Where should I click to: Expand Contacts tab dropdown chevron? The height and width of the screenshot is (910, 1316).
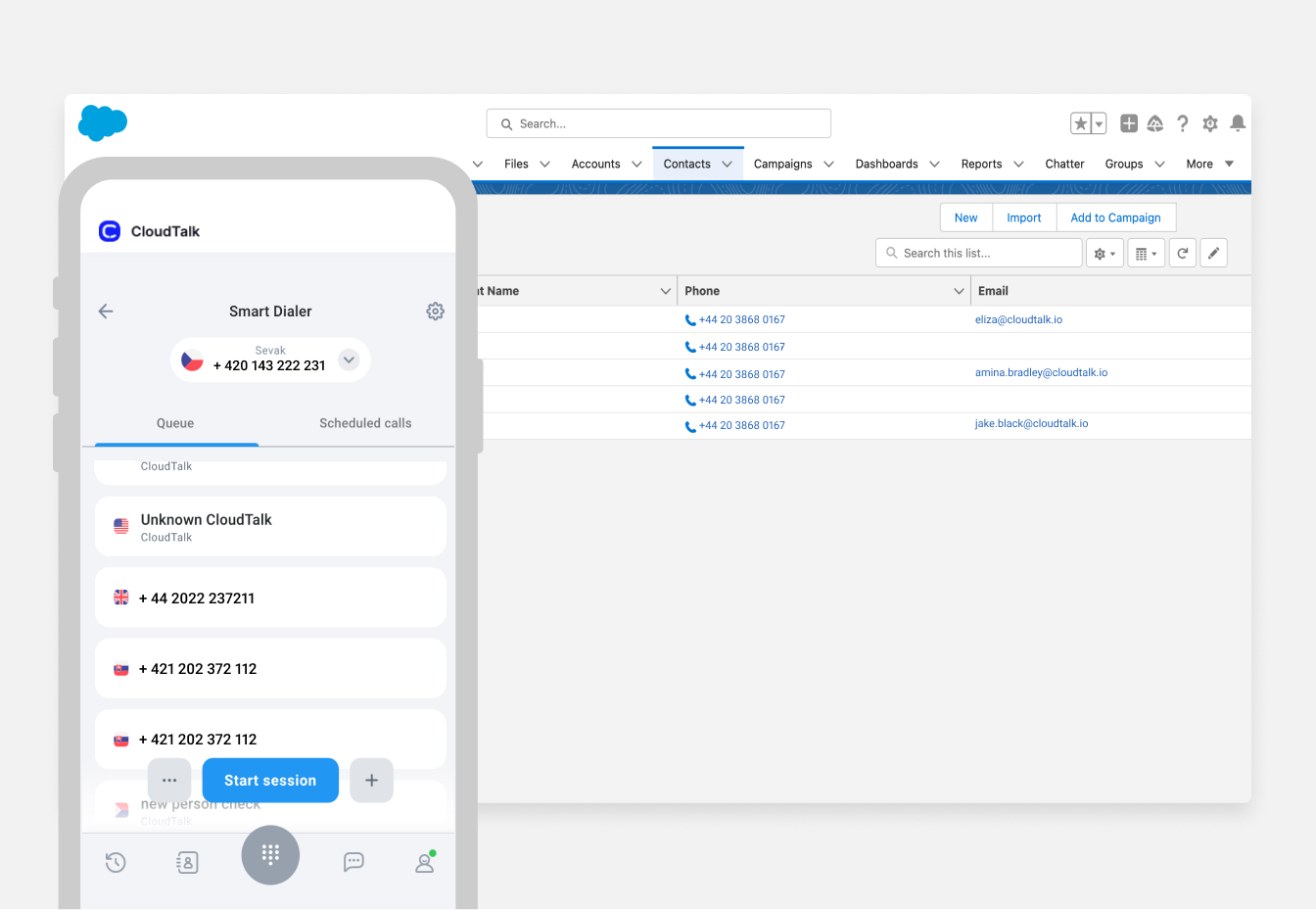[727, 165]
